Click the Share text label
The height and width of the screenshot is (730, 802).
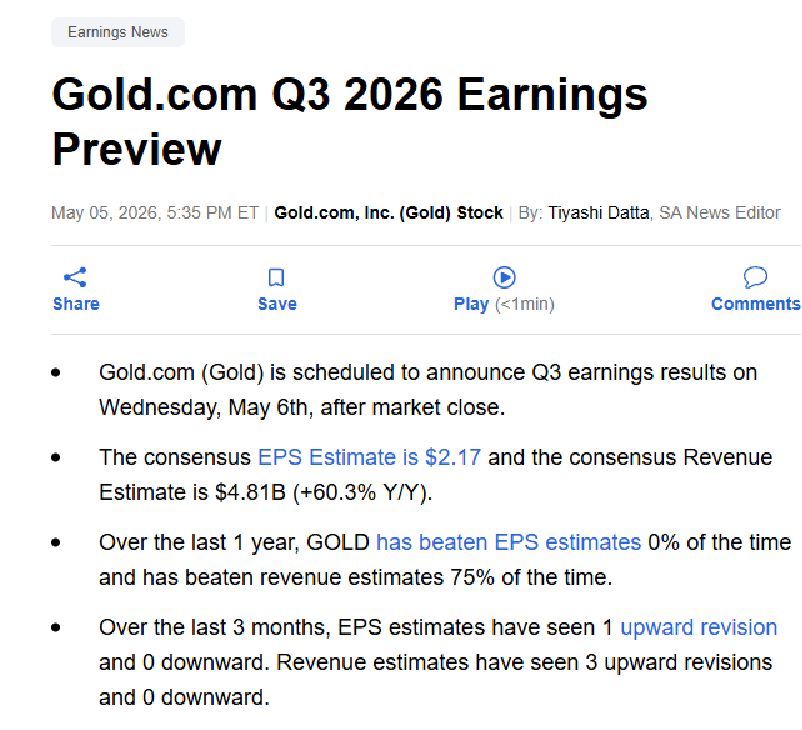pyautogui.click(x=76, y=304)
